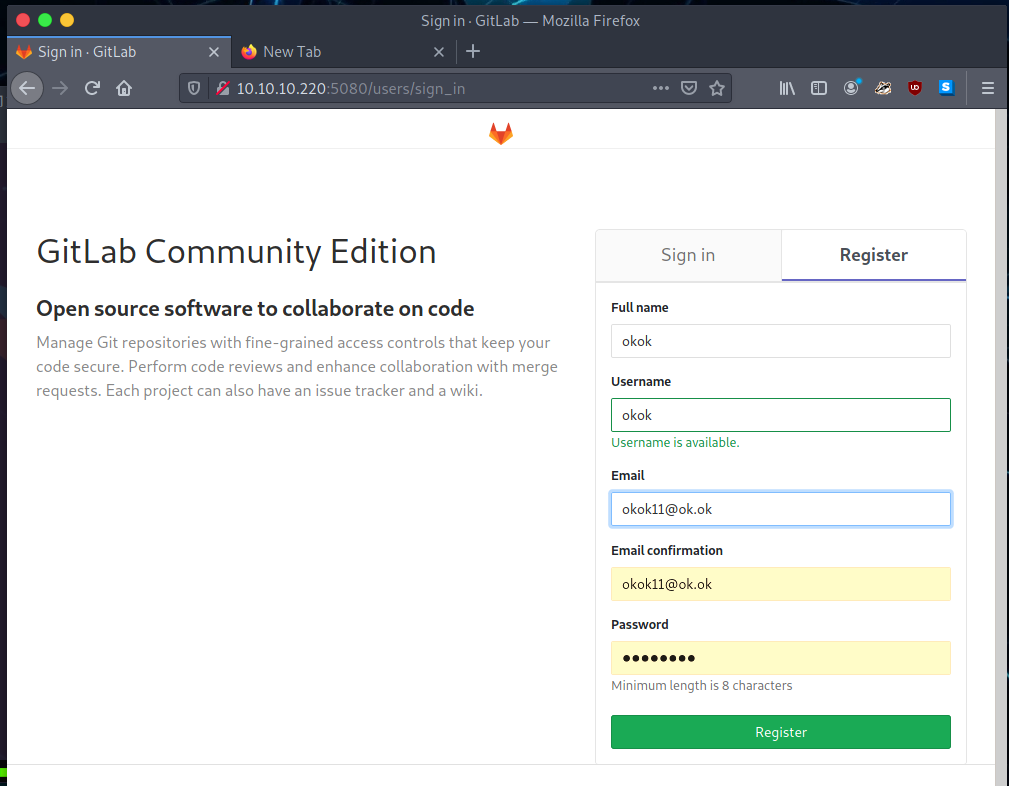Click into the Email input field
The height and width of the screenshot is (786, 1009).
(x=781, y=509)
